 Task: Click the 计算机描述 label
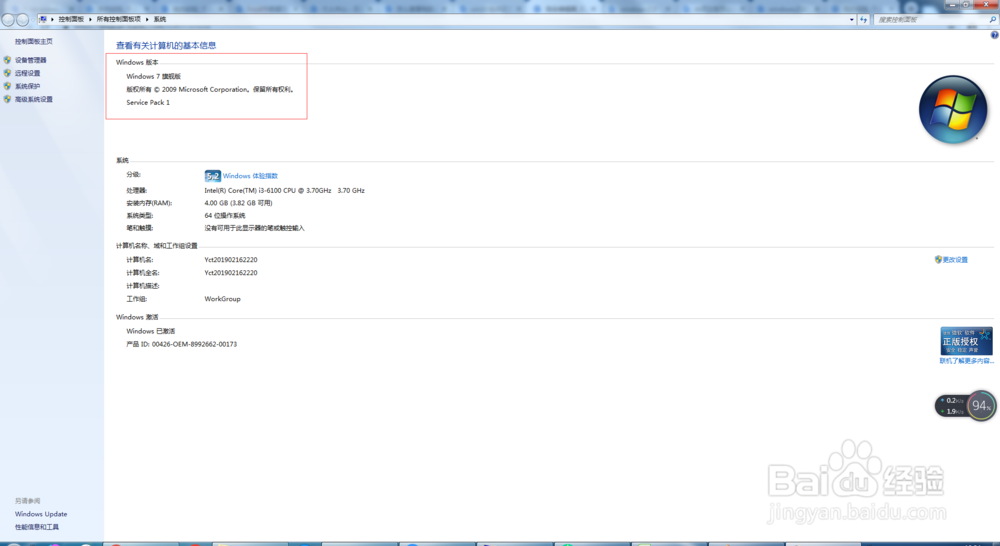[143, 286]
